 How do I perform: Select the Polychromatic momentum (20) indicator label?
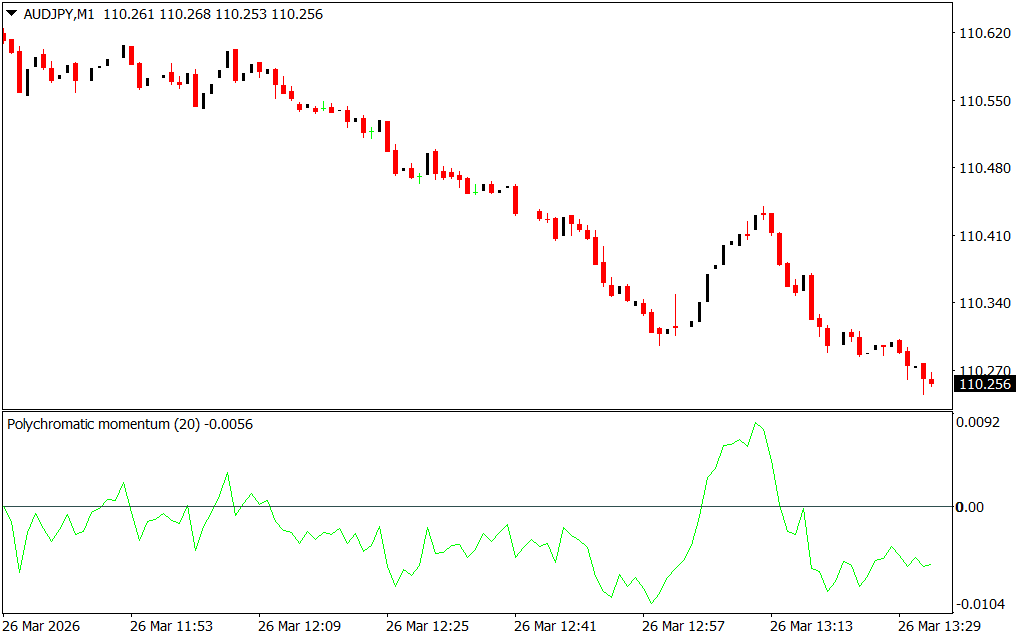(x=105, y=424)
